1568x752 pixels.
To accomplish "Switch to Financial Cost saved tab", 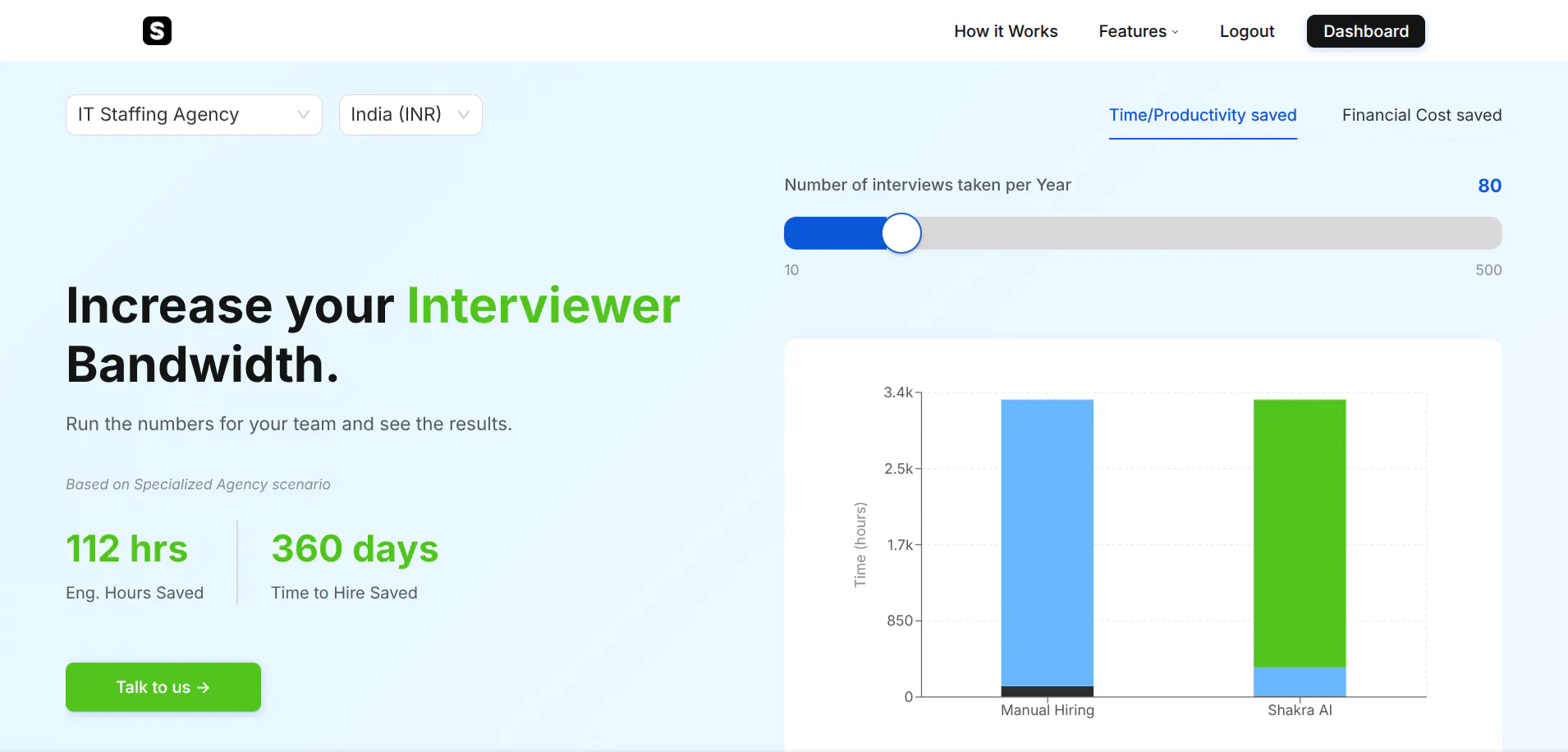I will pyautogui.click(x=1422, y=116).
